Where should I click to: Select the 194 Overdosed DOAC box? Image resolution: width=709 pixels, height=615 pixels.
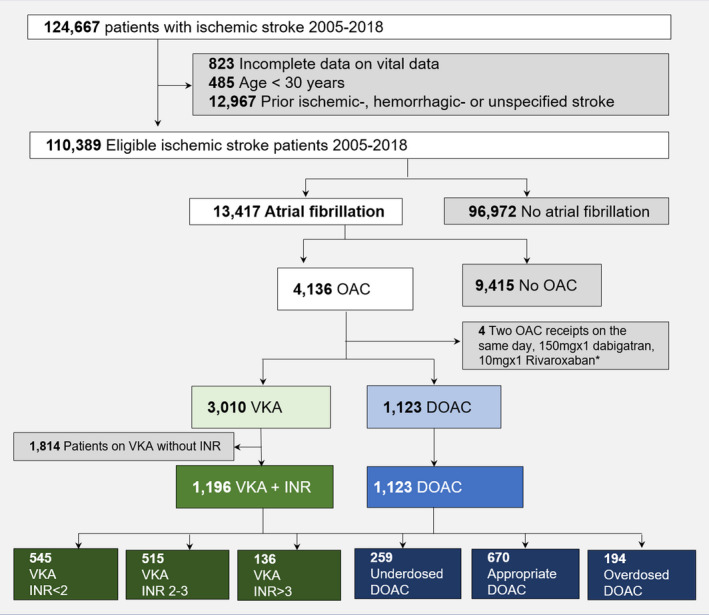[x=640, y=574]
